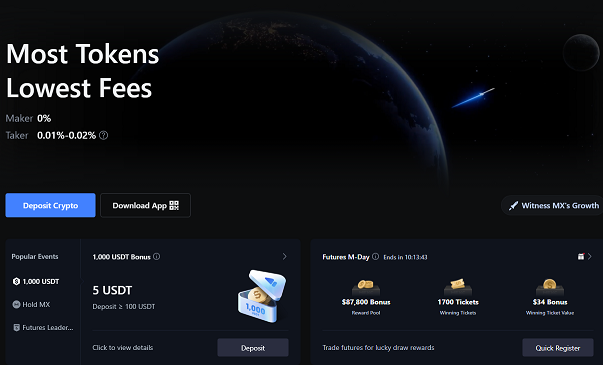Click the Taker fee help question-mark icon
The image size is (603, 365).
pos(103,135)
